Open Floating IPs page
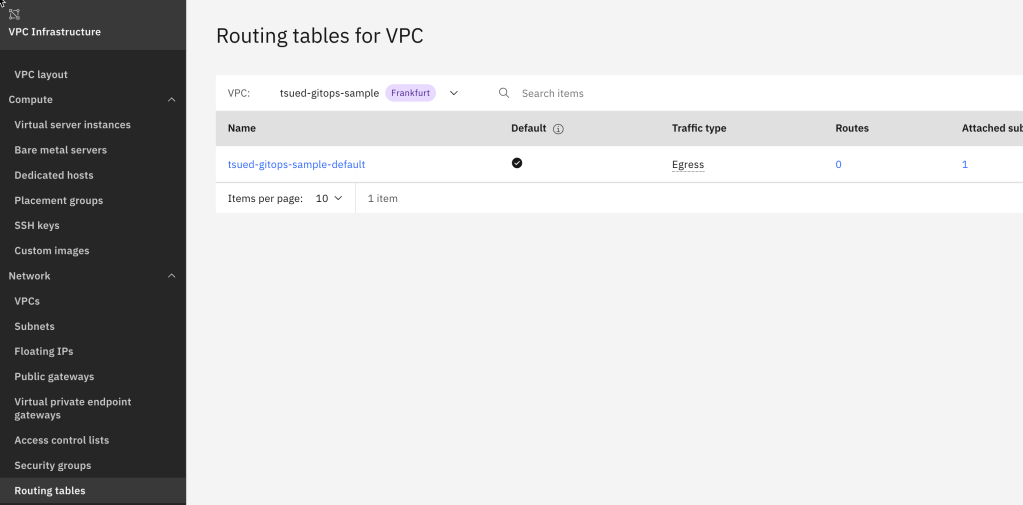This screenshot has height=505, width=1023. coord(44,351)
